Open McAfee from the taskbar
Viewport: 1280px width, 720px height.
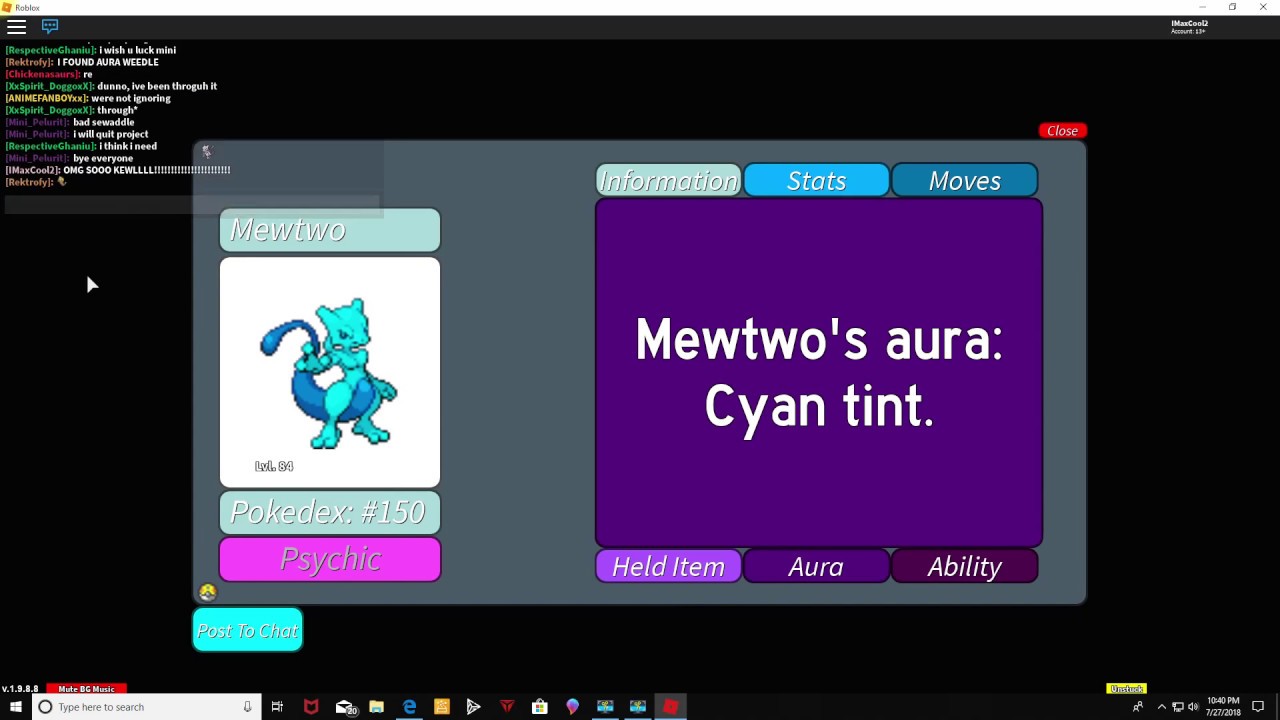point(311,707)
